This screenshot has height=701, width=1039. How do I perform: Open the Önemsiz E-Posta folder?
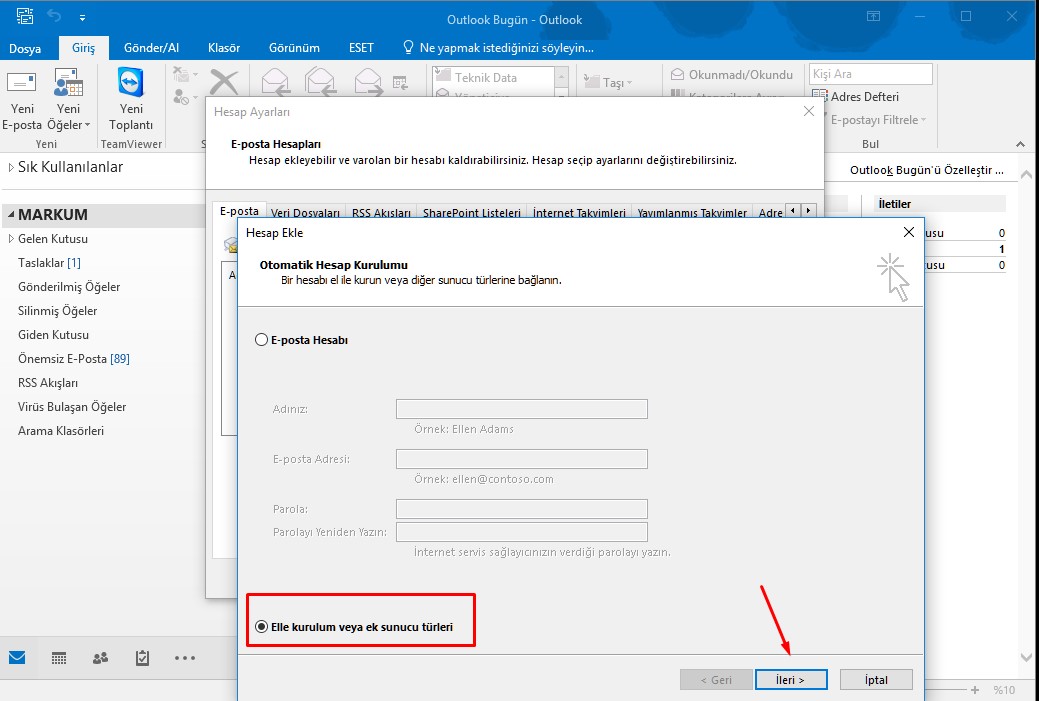[74, 358]
